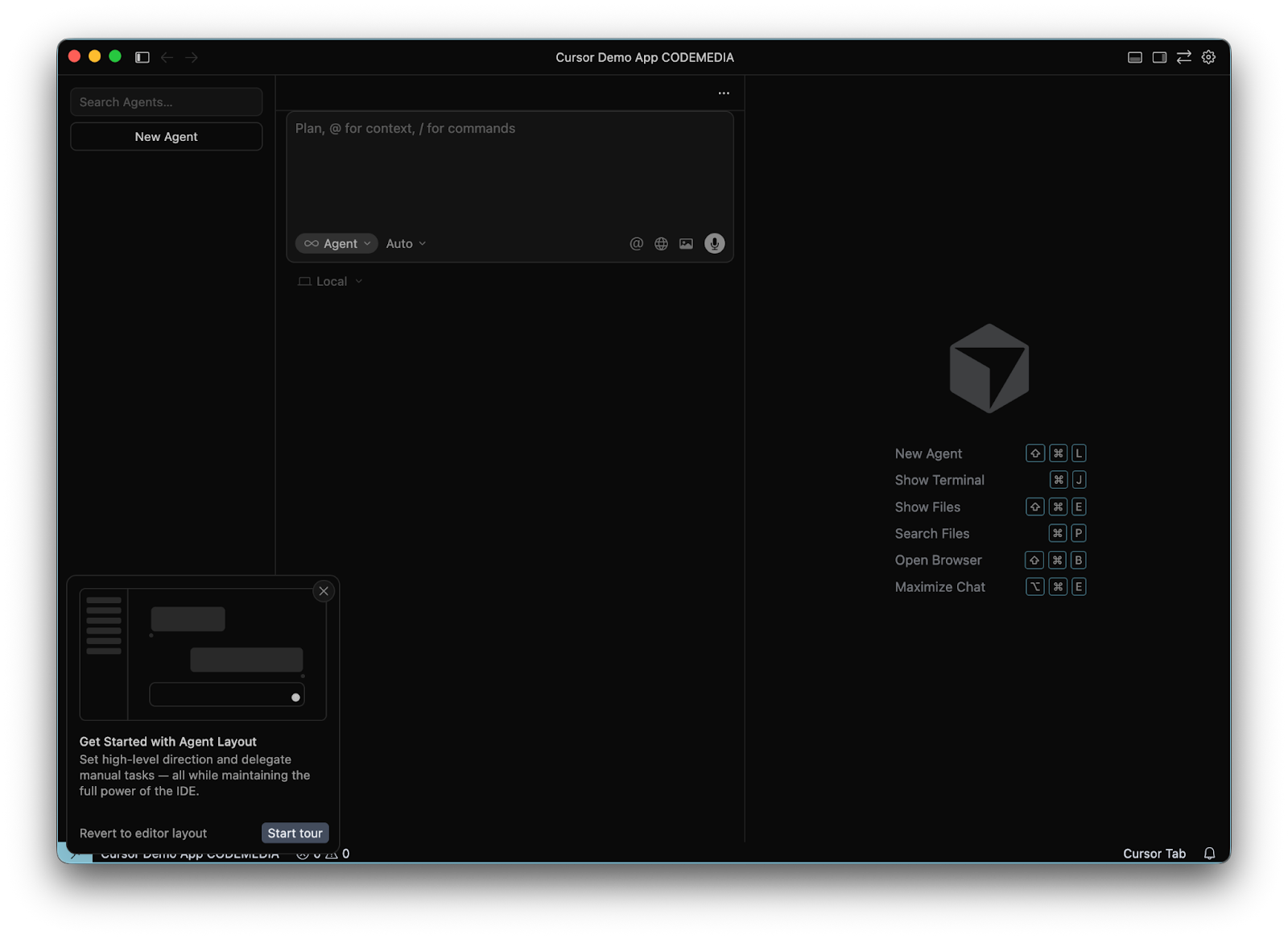Click the New Agent button

coord(166,137)
